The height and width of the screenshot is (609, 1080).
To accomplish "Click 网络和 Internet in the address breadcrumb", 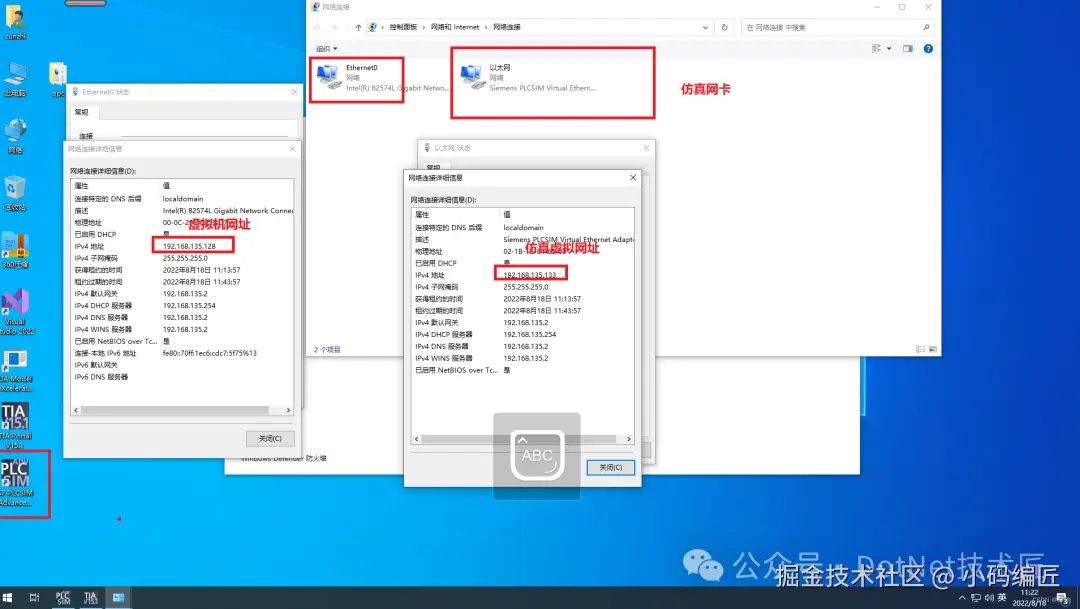I will click(x=455, y=27).
